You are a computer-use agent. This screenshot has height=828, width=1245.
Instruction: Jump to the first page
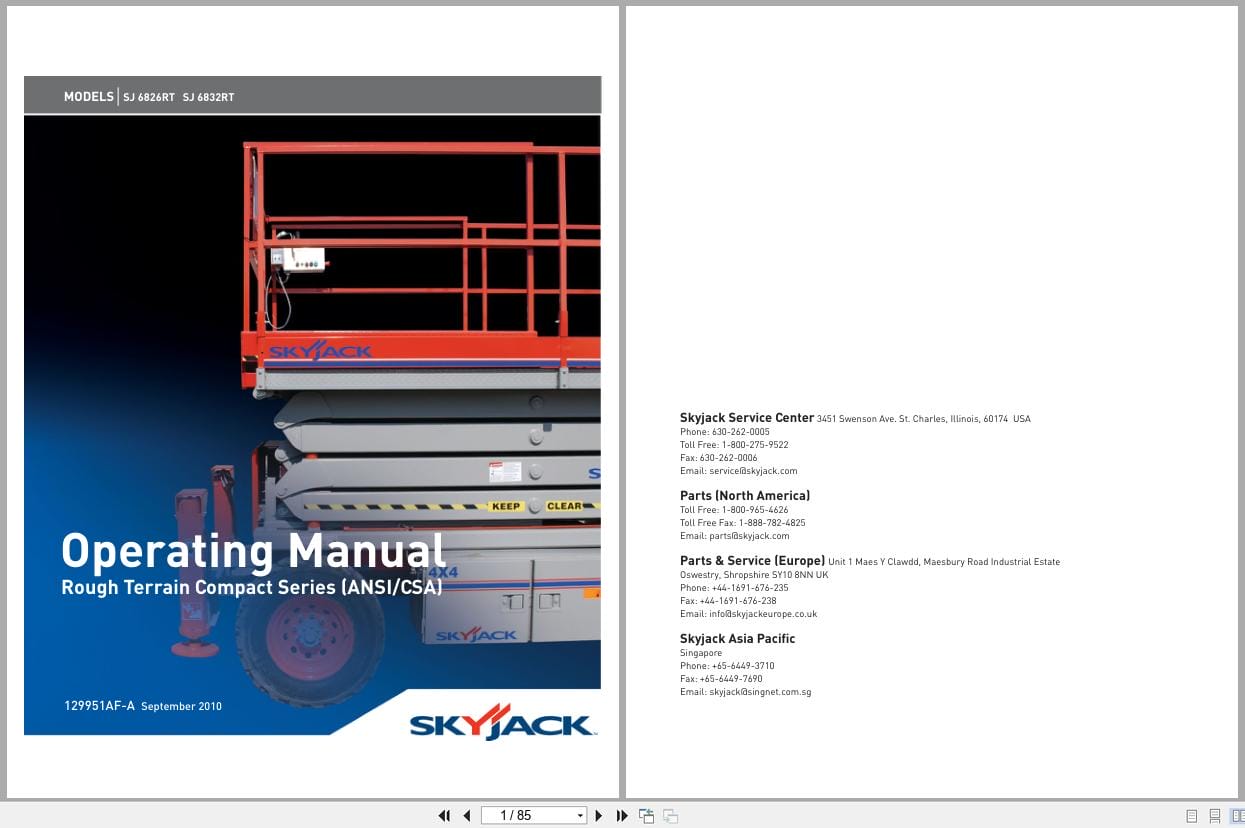(x=444, y=815)
